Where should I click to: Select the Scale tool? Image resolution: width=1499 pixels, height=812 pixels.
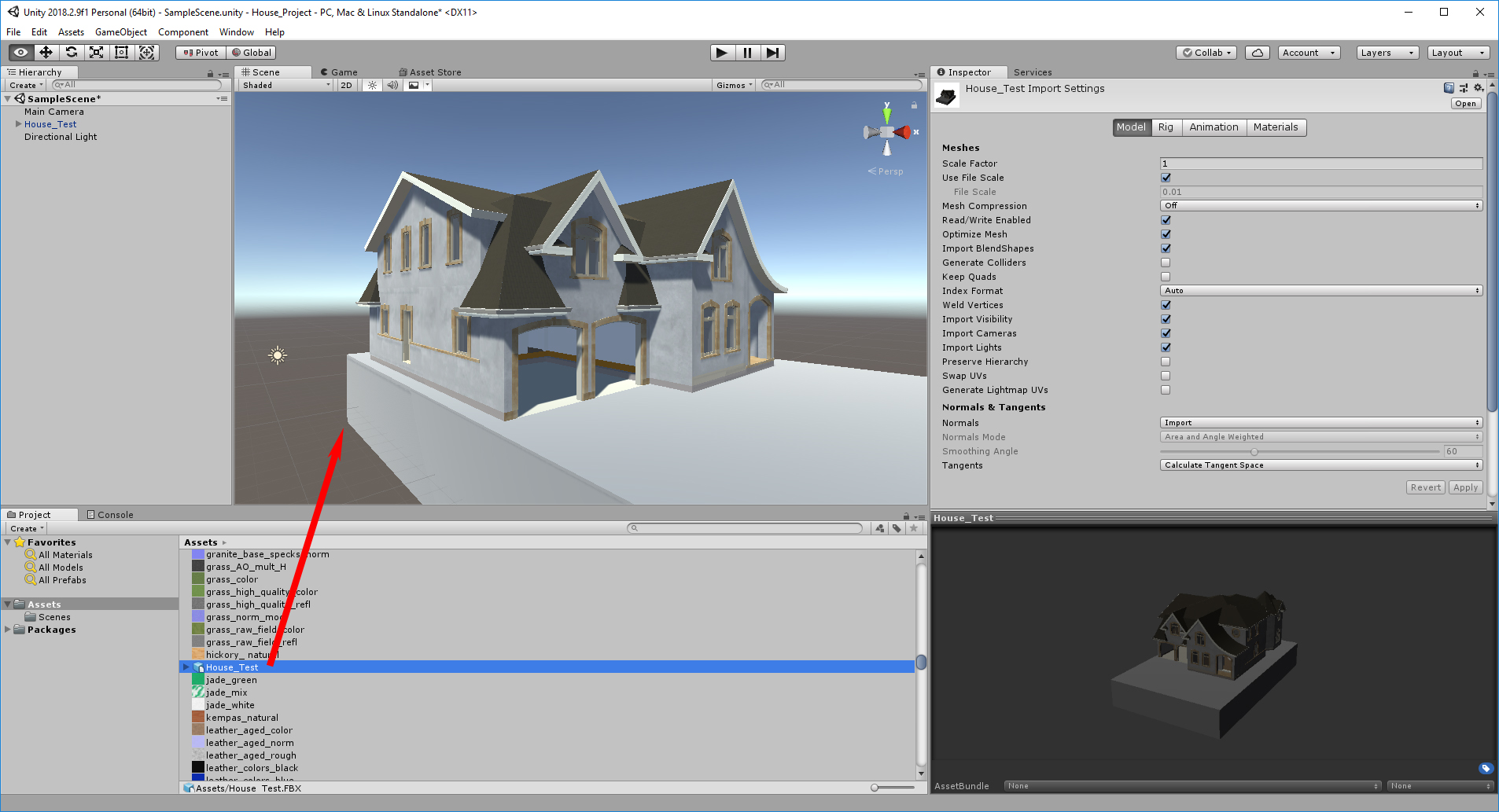pyautogui.click(x=96, y=53)
